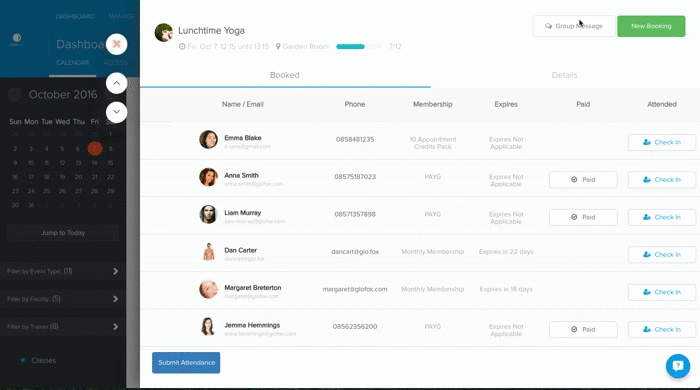Click Dan Carter's profile photo

click(208, 252)
